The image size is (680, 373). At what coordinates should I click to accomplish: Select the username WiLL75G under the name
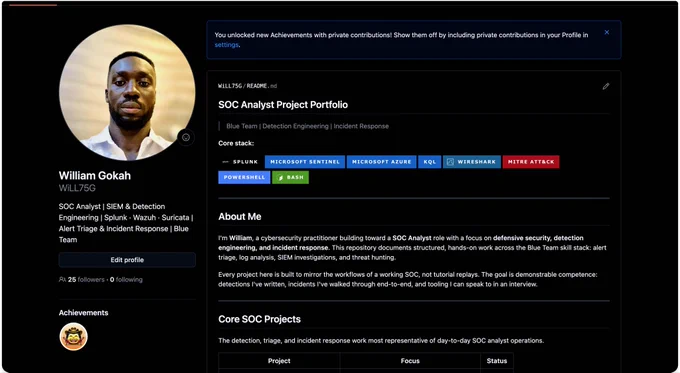(x=77, y=188)
